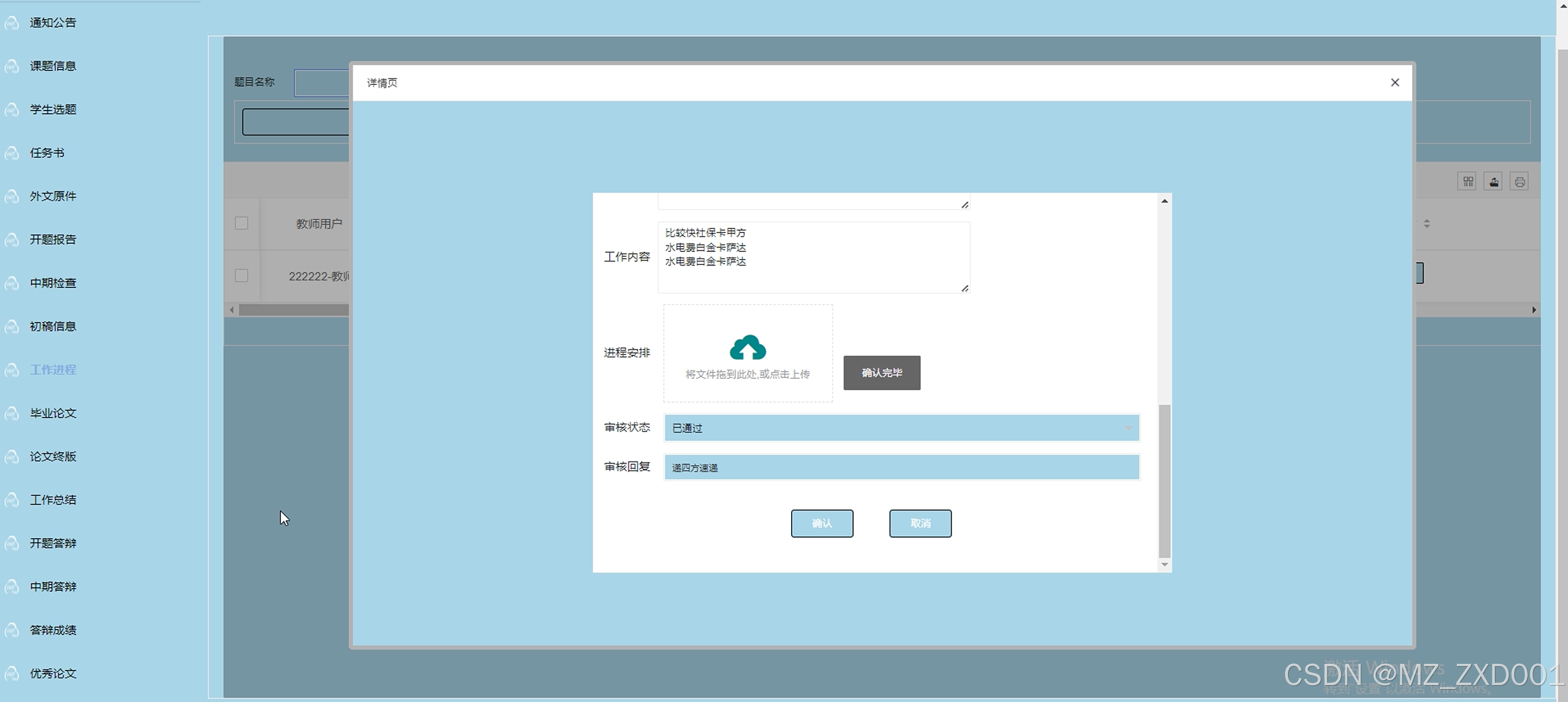Click the column filter grid icon

pos(1468,181)
